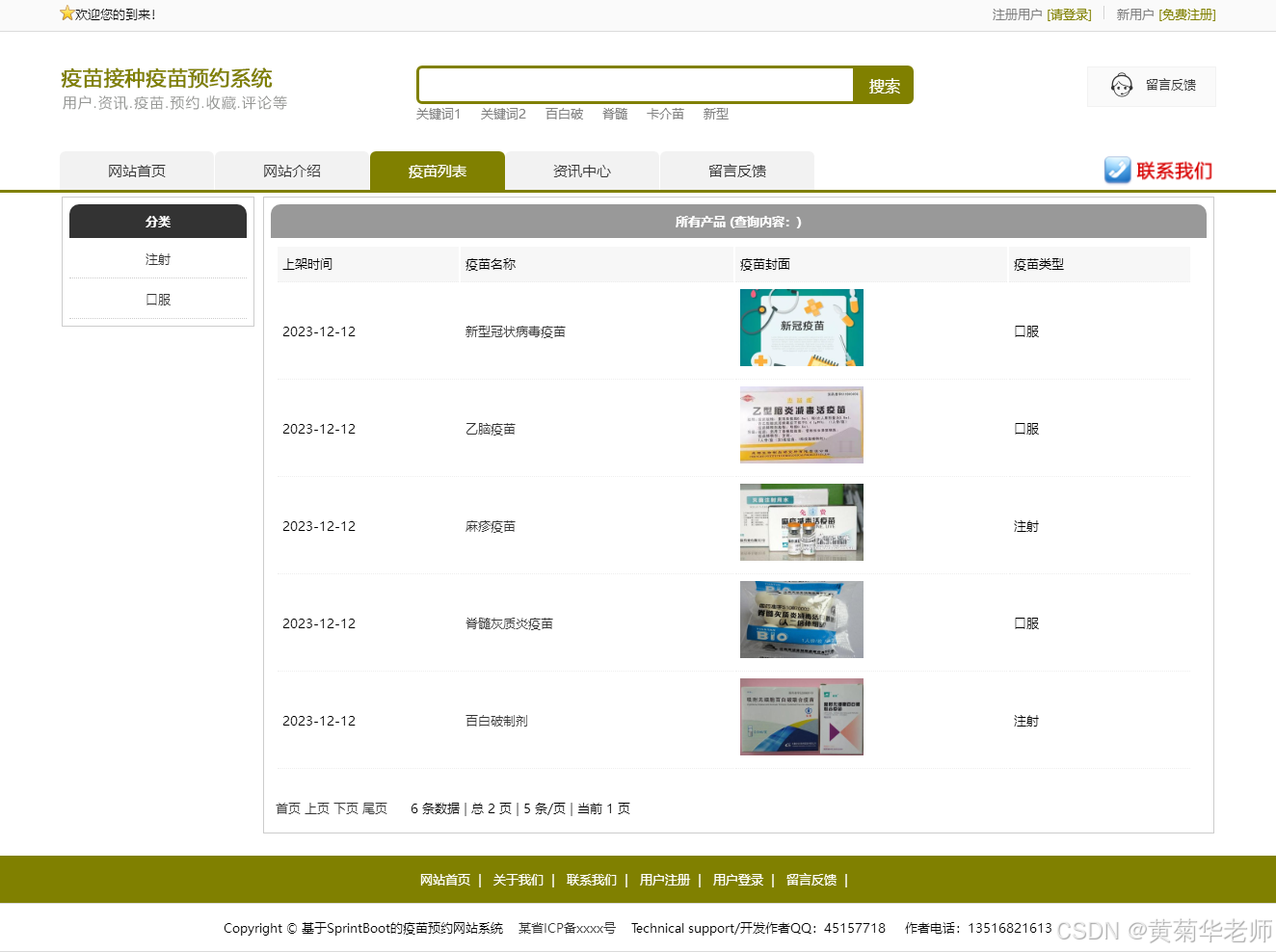Click the 免费注册 registration link
This screenshot has height=952, width=1276.
point(1186,14)
